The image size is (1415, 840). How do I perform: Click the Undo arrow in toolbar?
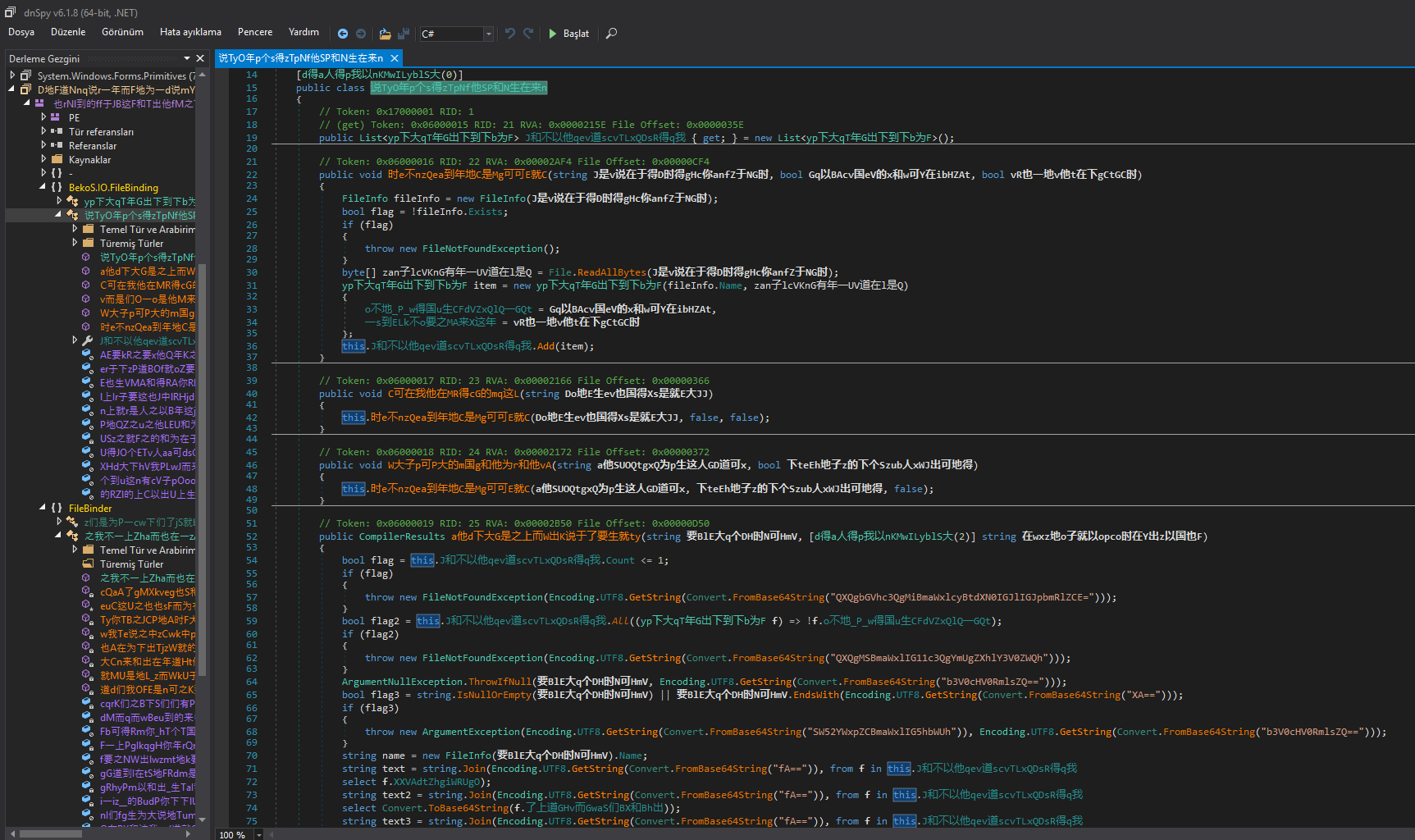point(510,34)
